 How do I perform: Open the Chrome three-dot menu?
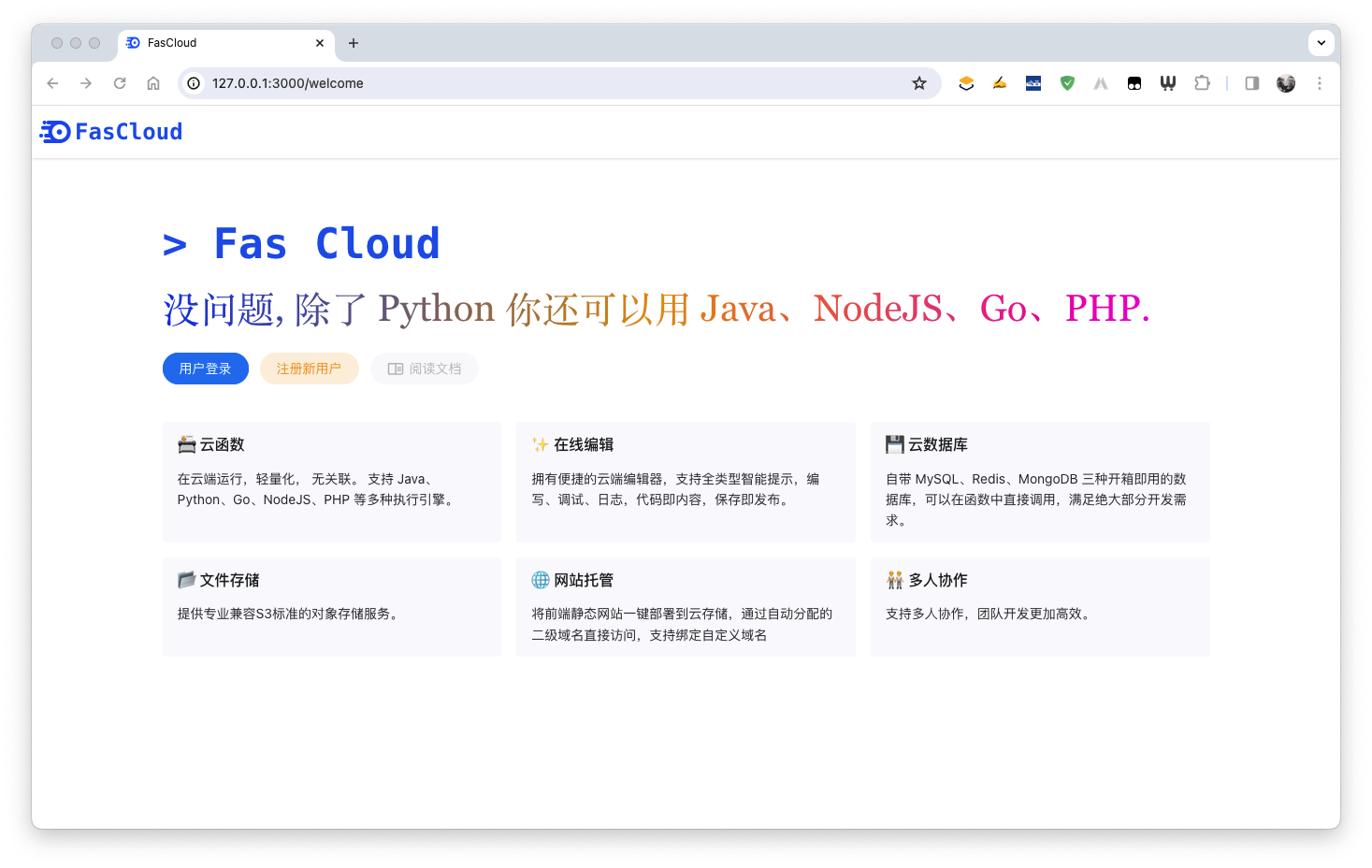[1320, 83]
